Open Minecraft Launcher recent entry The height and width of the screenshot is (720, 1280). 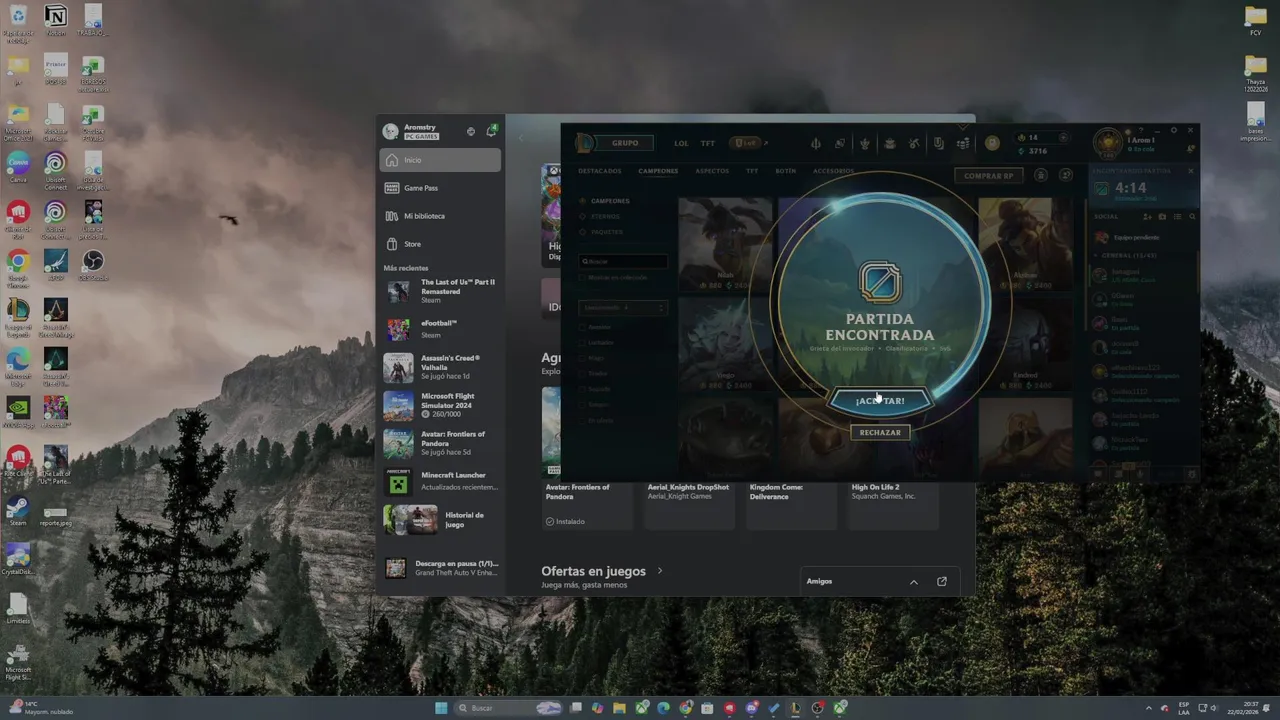click(x=441, y=481)
